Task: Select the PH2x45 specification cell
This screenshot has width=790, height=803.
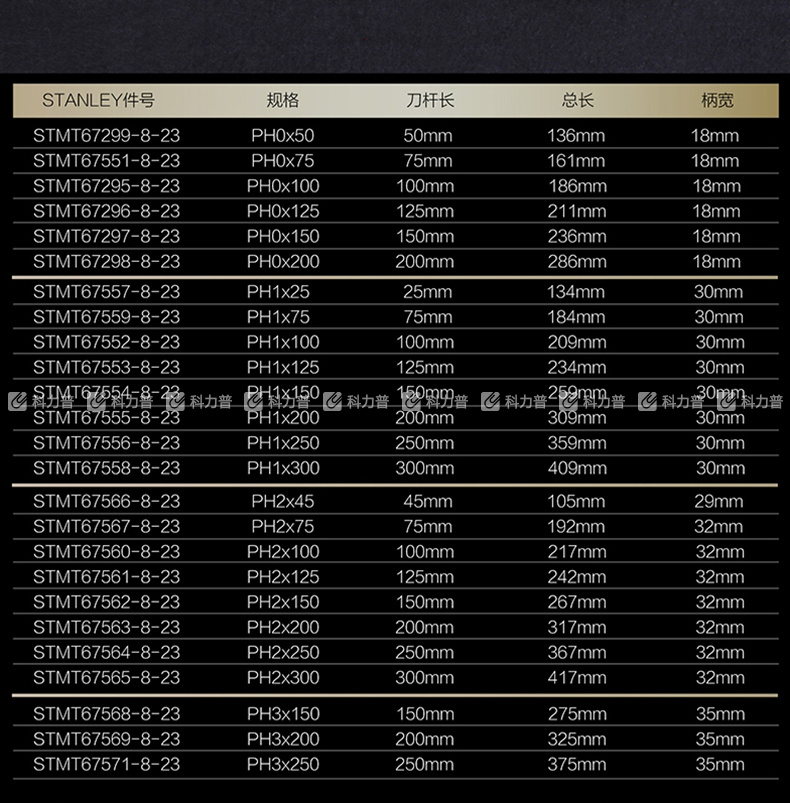Action: tap(282, 502)
